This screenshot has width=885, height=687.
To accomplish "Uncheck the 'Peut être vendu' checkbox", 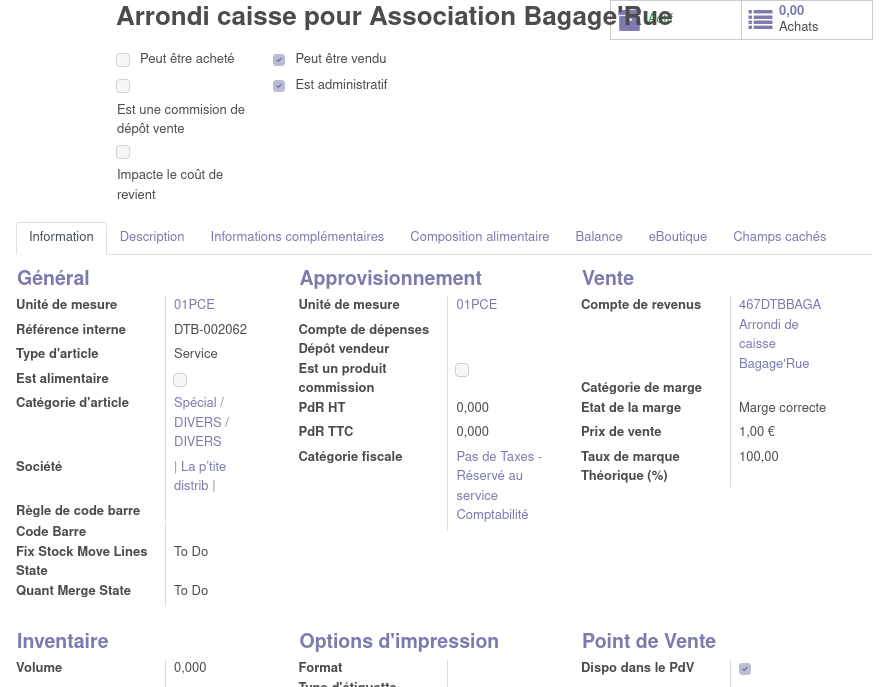I will click(x=279, y=60).
